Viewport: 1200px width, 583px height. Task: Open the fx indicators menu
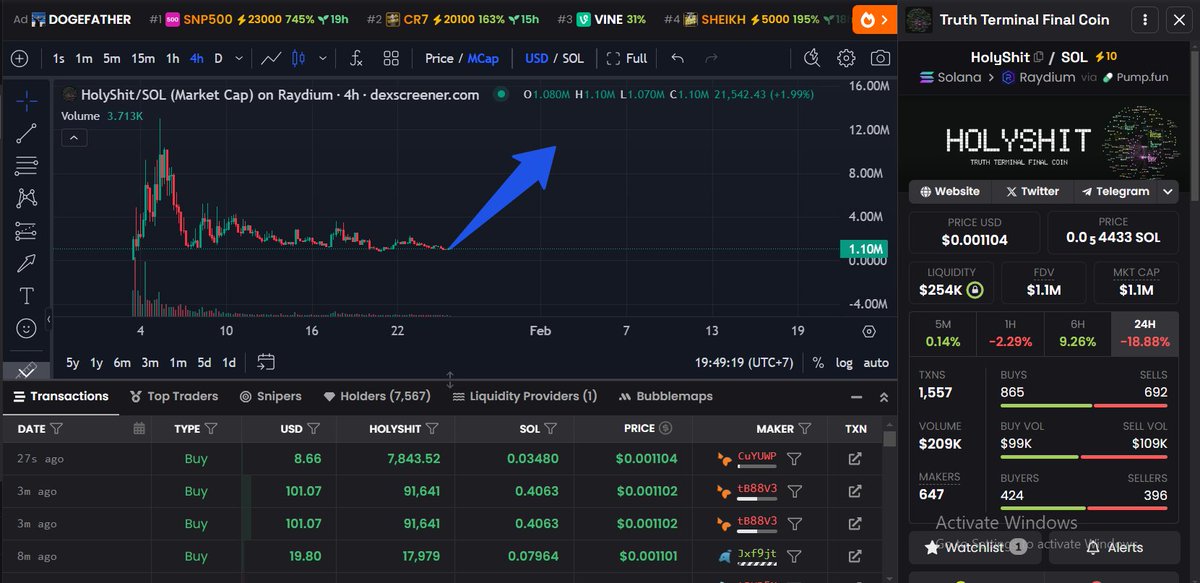click(x=357, y=58)
